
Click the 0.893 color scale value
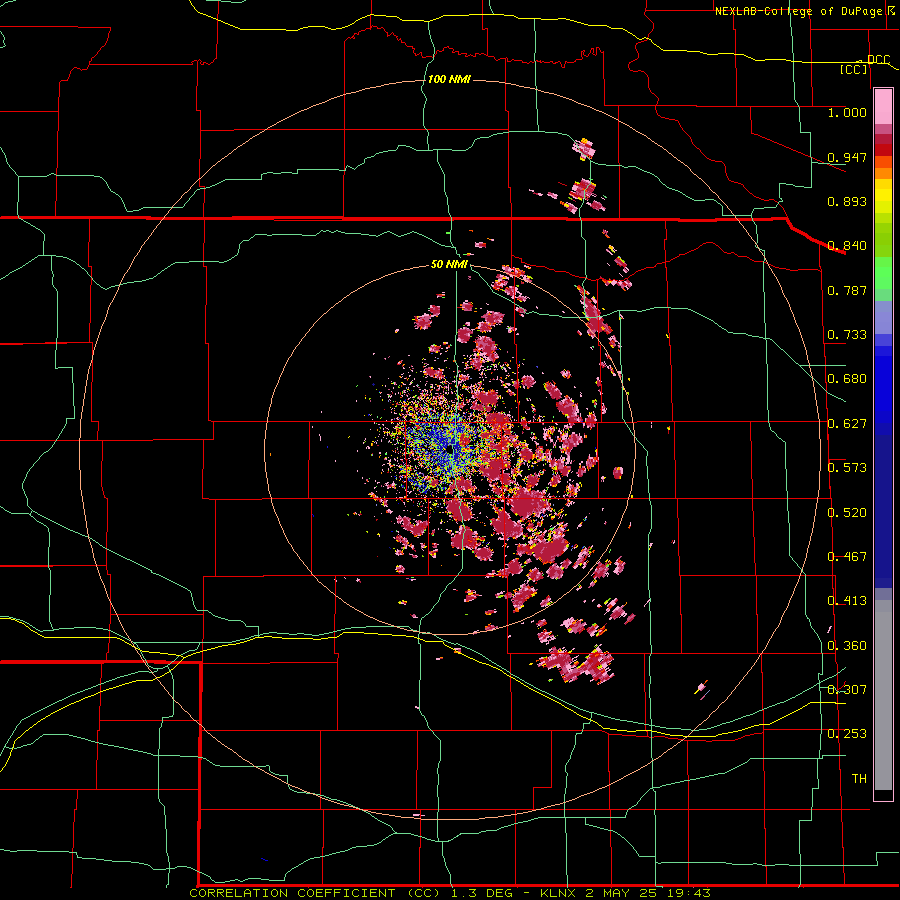coord(847,201)
